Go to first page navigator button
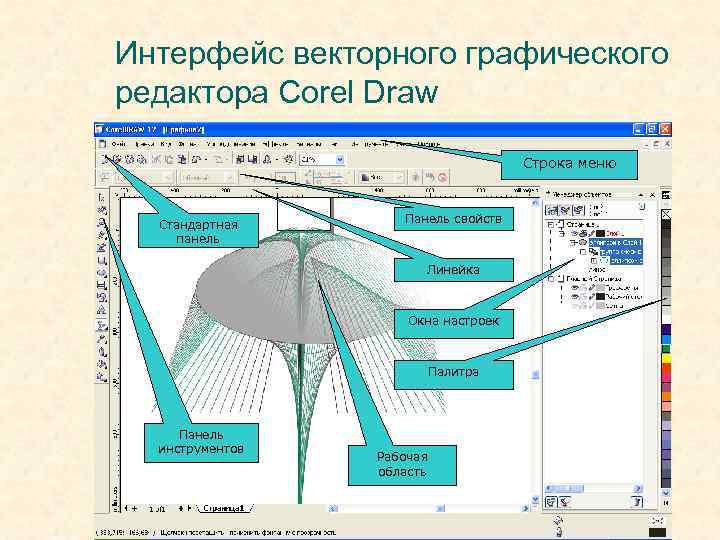This screenshot has height=540, width=720. (127, 509)
